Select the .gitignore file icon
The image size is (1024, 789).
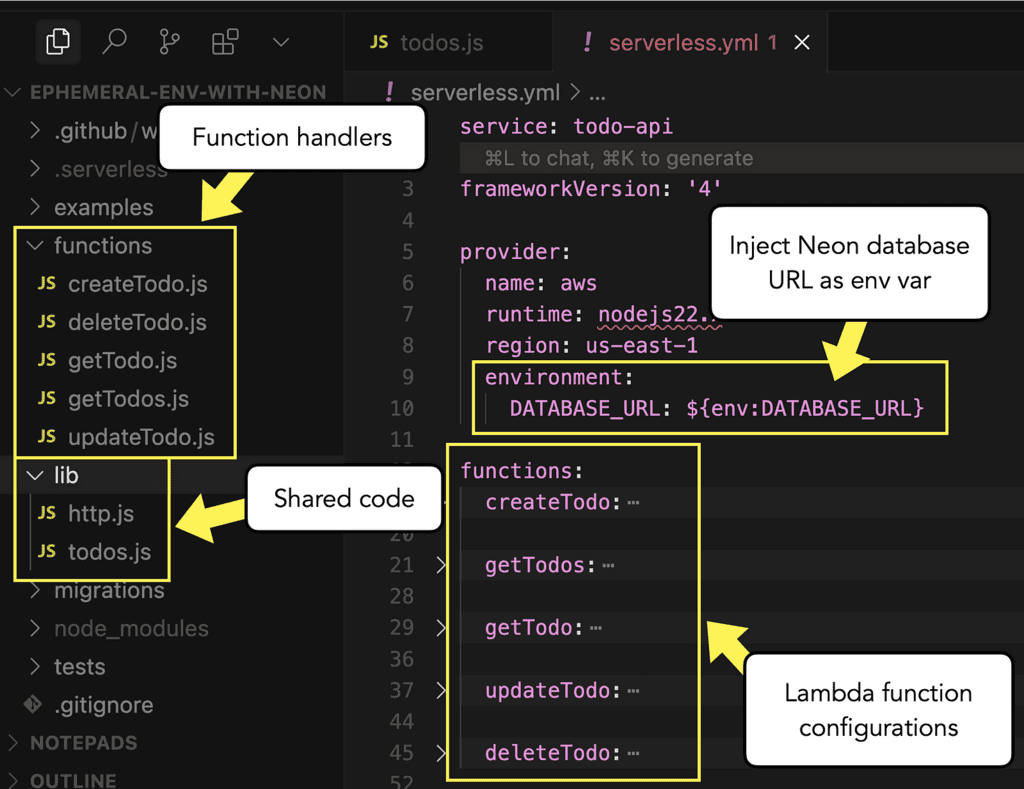(33, 705)
